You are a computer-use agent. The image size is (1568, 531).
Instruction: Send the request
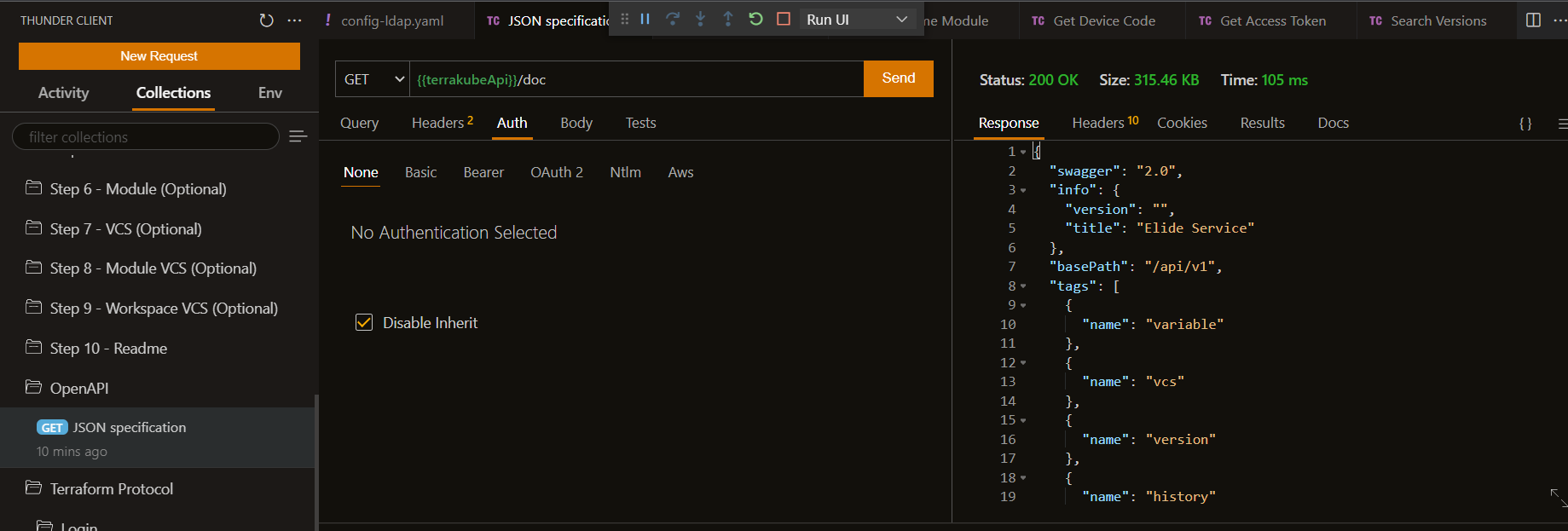(898, 78)
